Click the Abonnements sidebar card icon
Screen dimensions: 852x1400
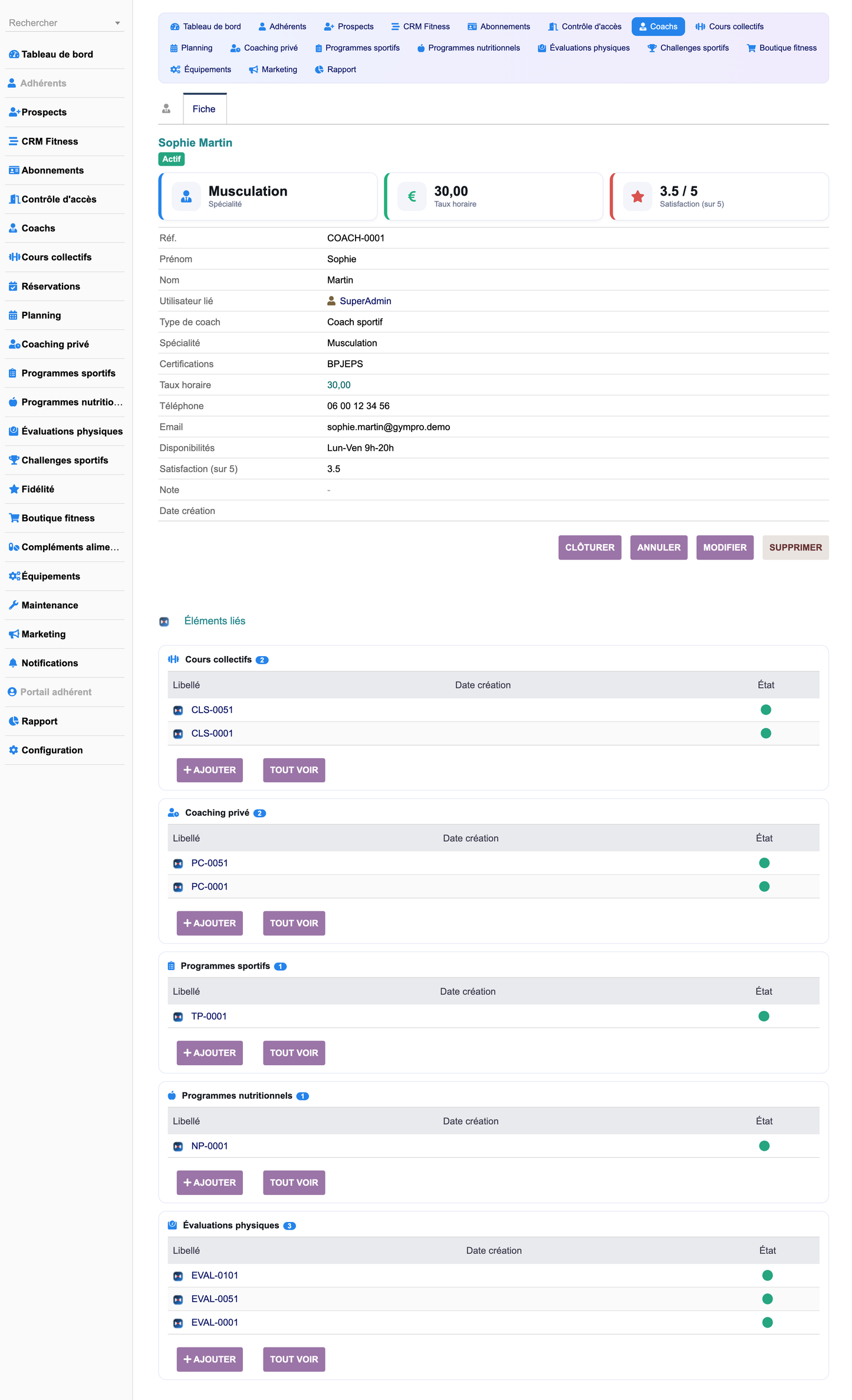(14, 170)
